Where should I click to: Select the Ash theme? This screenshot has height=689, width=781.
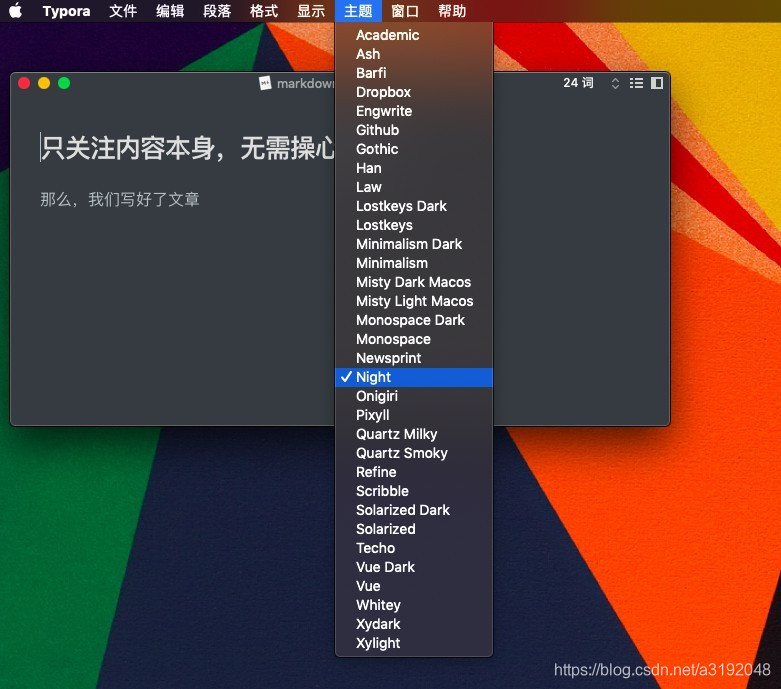click(414, 54)
